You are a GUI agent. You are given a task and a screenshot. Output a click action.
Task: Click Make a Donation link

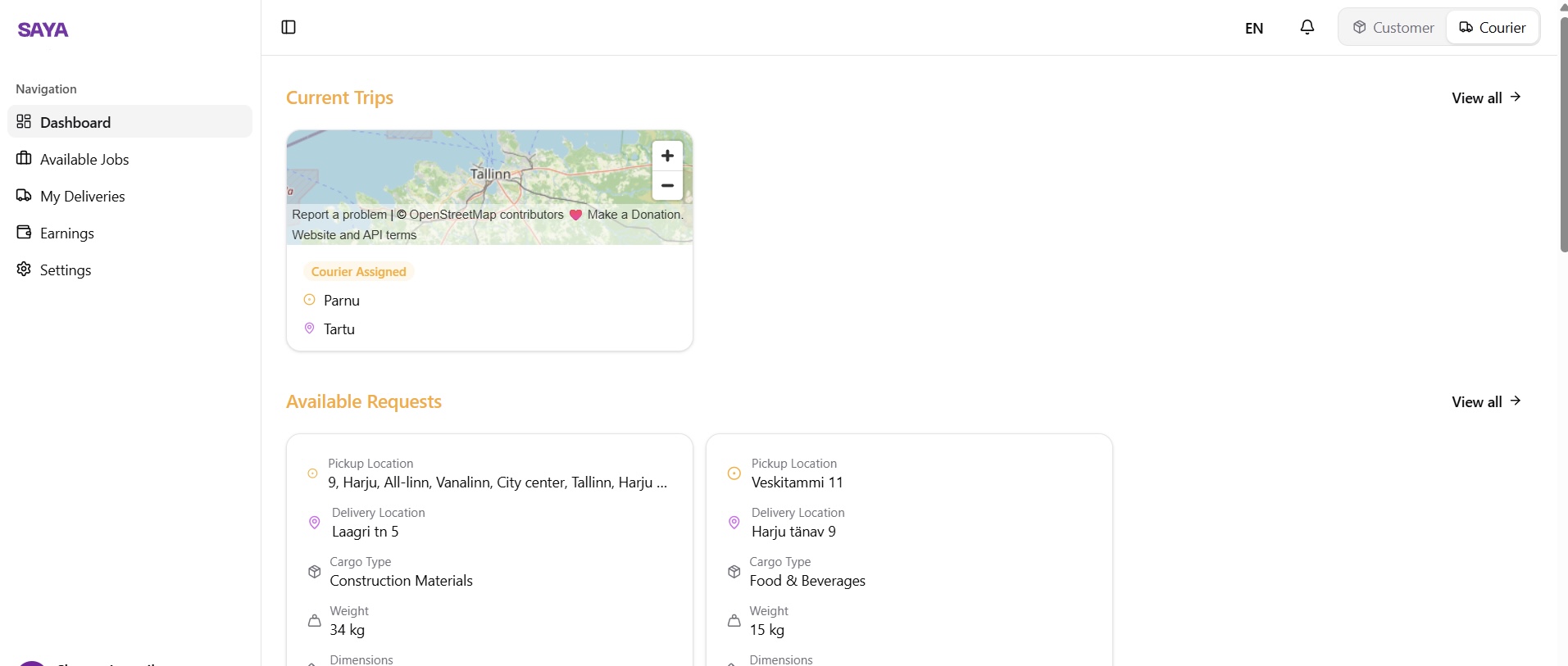point(634,215)
